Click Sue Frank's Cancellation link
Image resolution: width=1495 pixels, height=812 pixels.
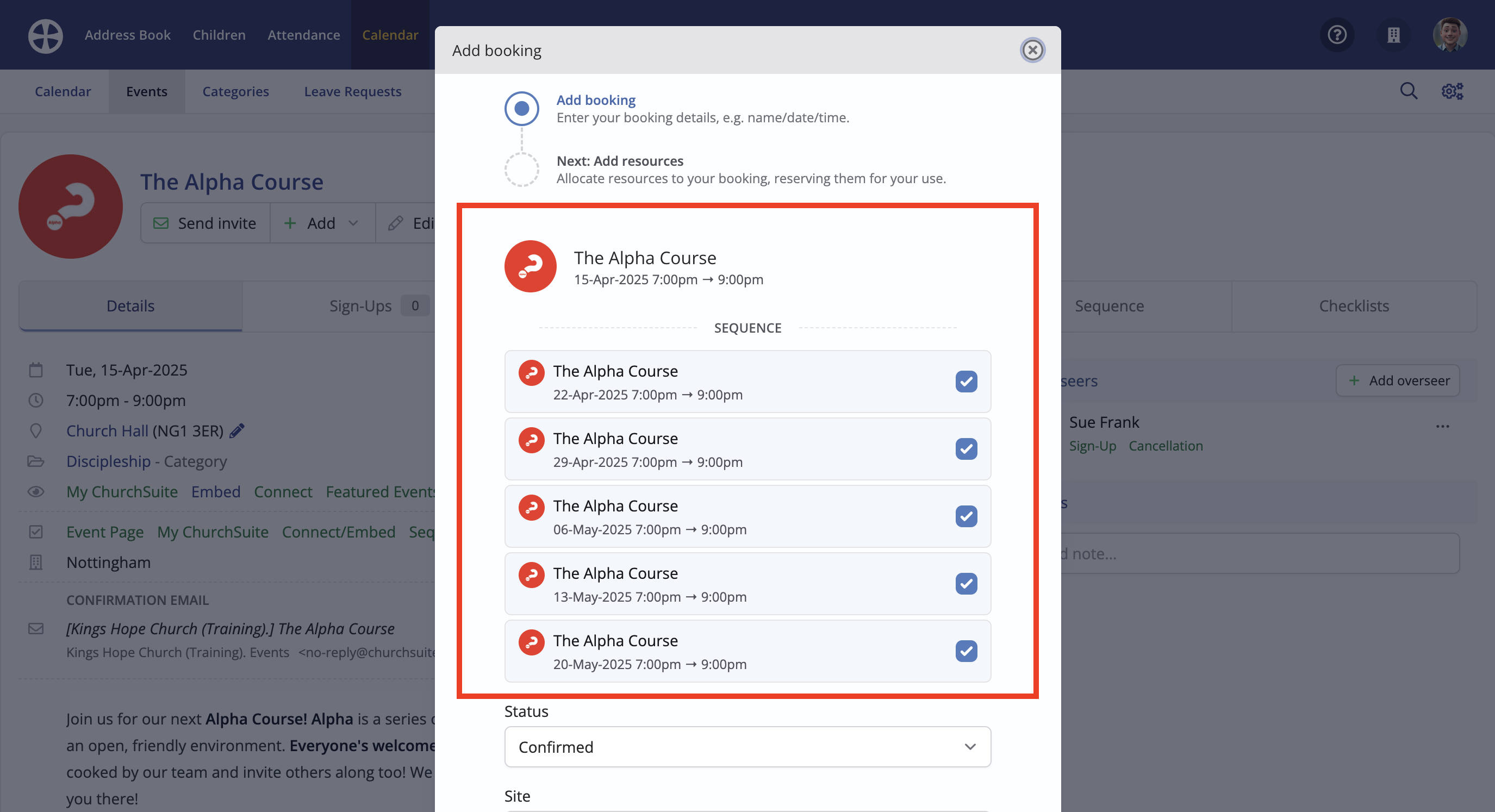point(1166,446)
